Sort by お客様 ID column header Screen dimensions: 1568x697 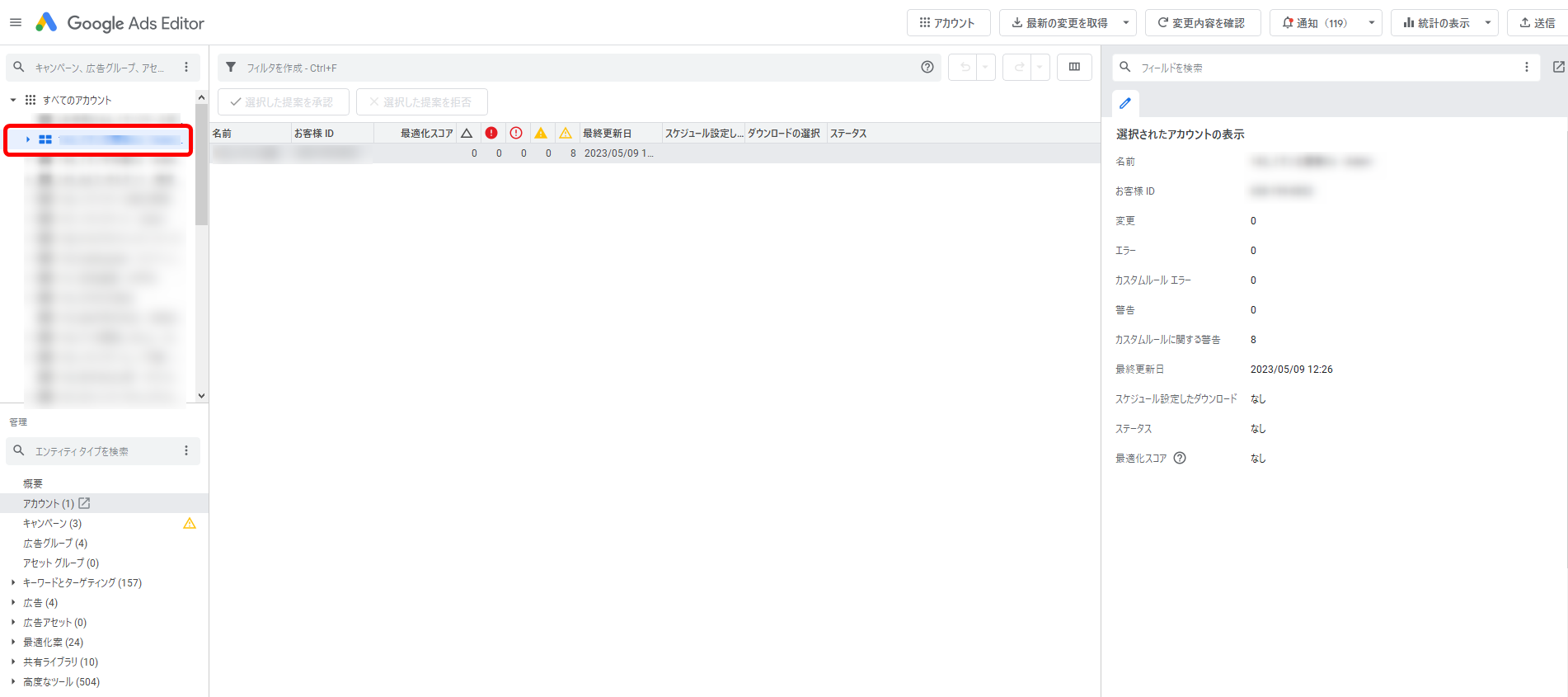click(332, 133)
